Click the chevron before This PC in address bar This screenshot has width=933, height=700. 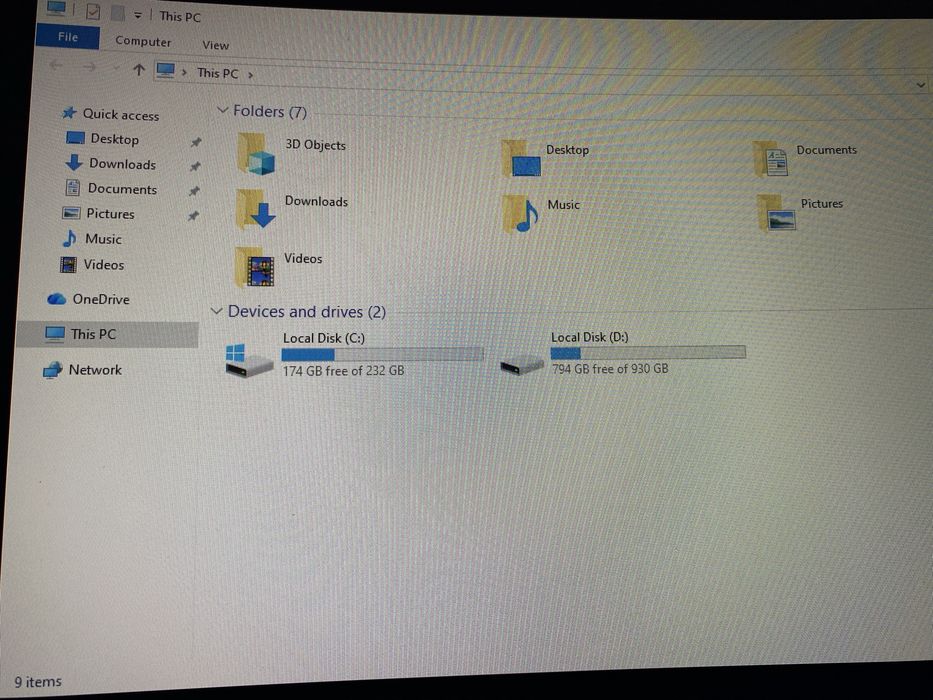click(x=184, y=73)
